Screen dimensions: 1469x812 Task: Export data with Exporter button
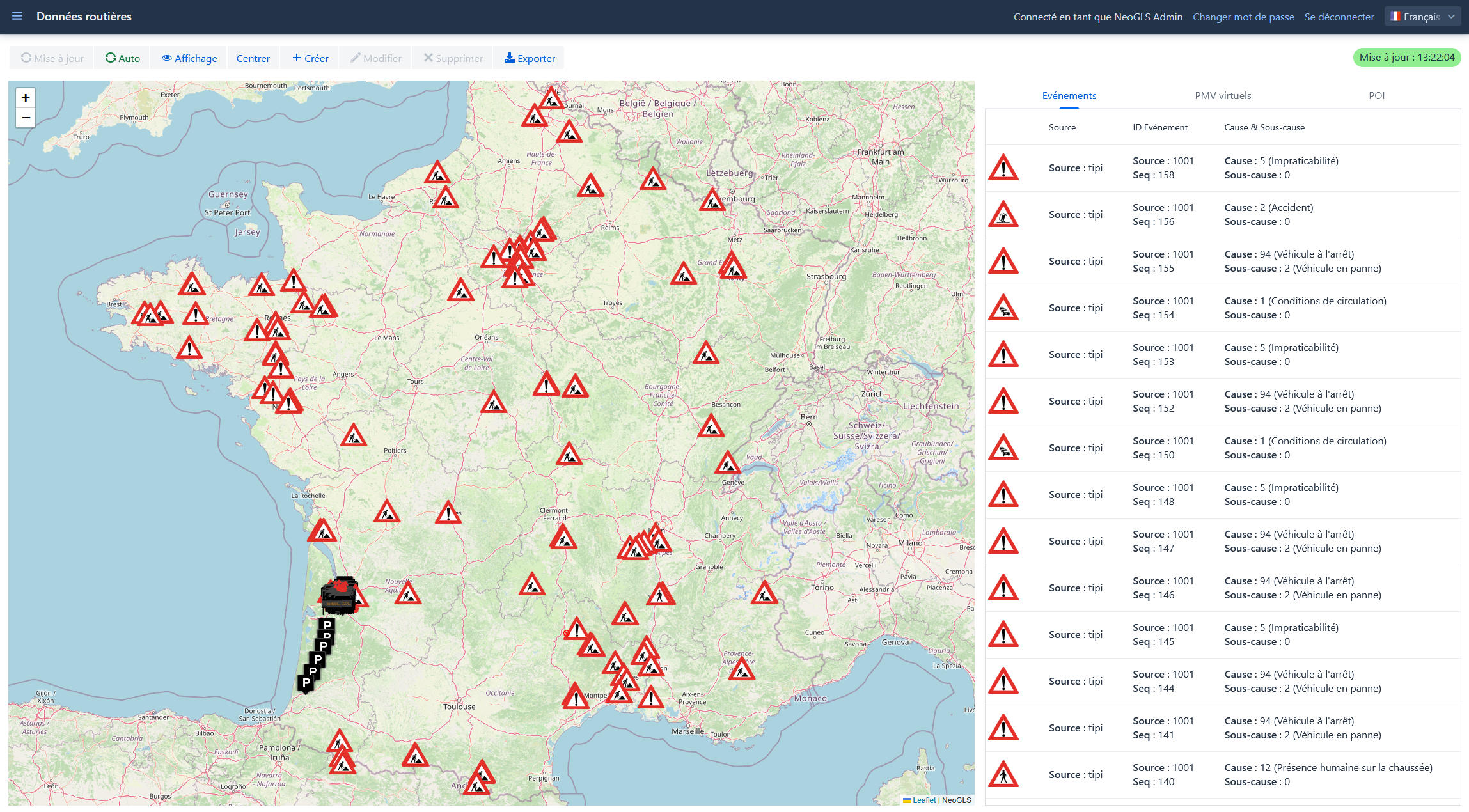coord(530,58)
